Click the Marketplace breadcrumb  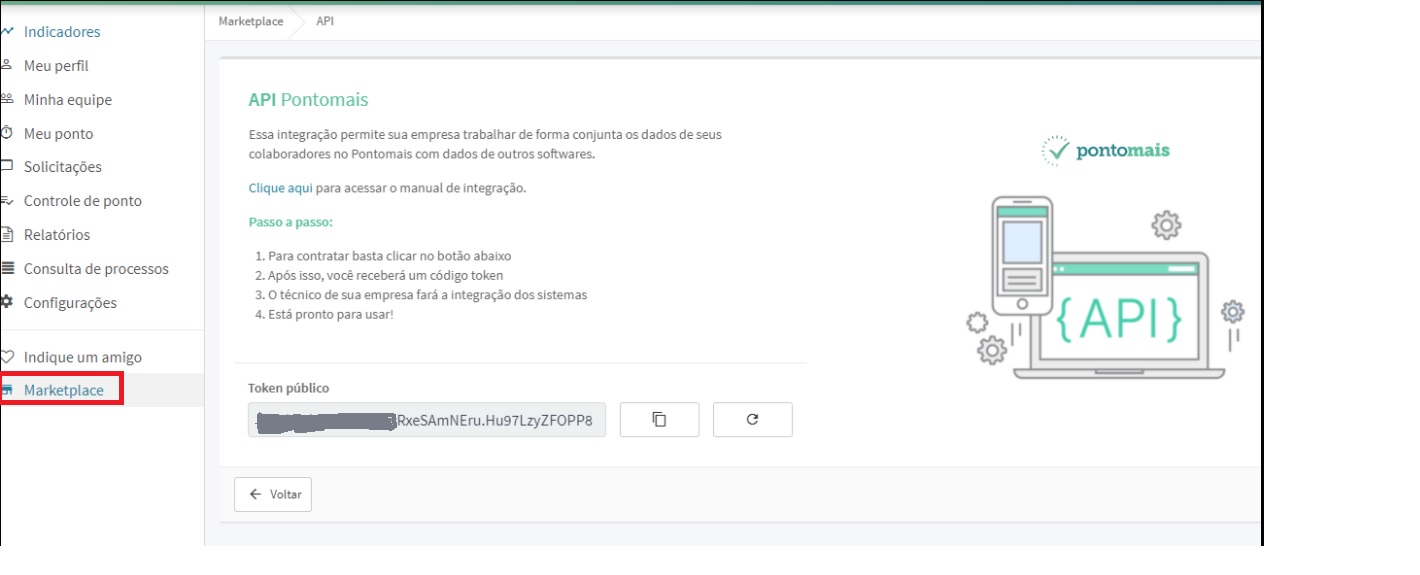[251, 21]
